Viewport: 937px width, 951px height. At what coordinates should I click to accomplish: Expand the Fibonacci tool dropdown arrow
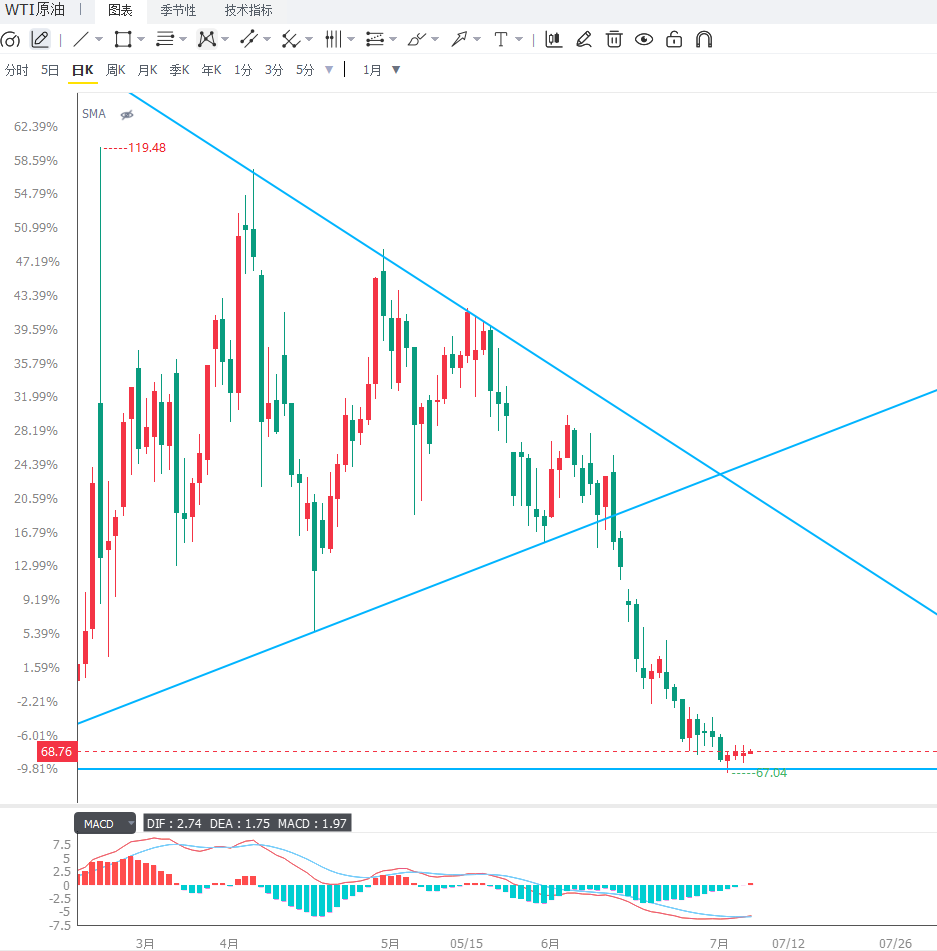pyautogui.click(x=393, y=39)
